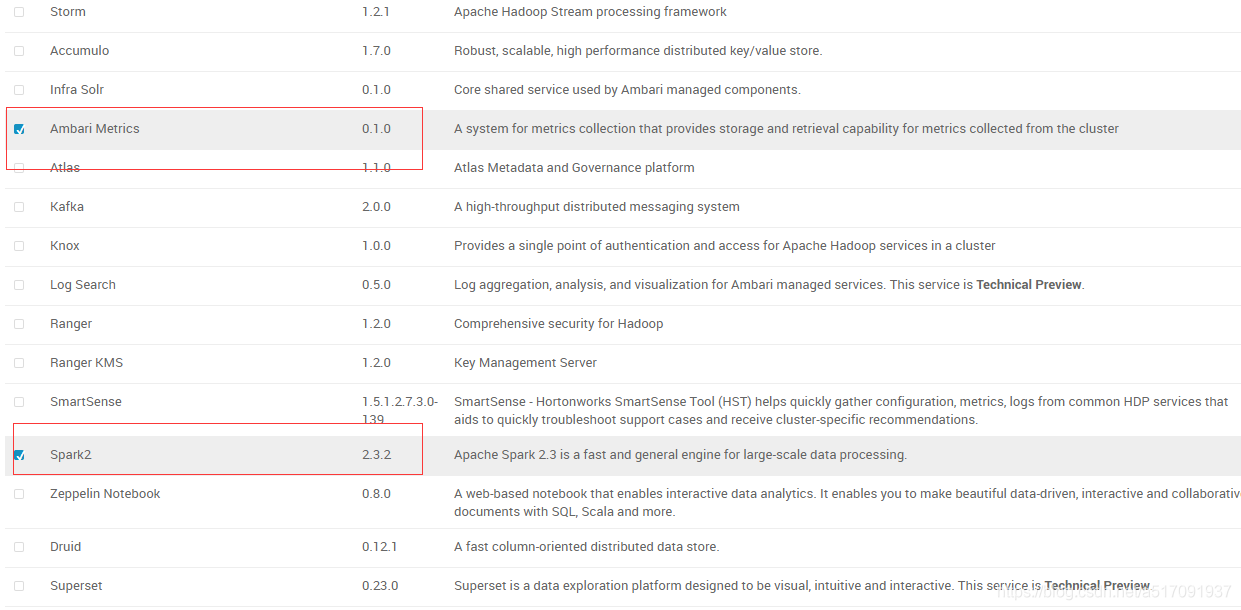
Task: Enable the SmartSense checkbox
Action: point(19,402)
